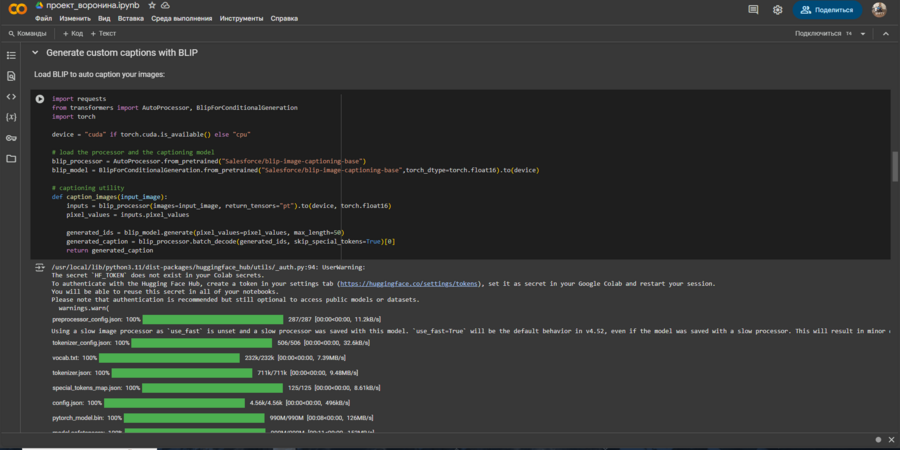Collapse the header with the chevron
The width and height of the screenshot is (900, 450).
tap(884, 33)
